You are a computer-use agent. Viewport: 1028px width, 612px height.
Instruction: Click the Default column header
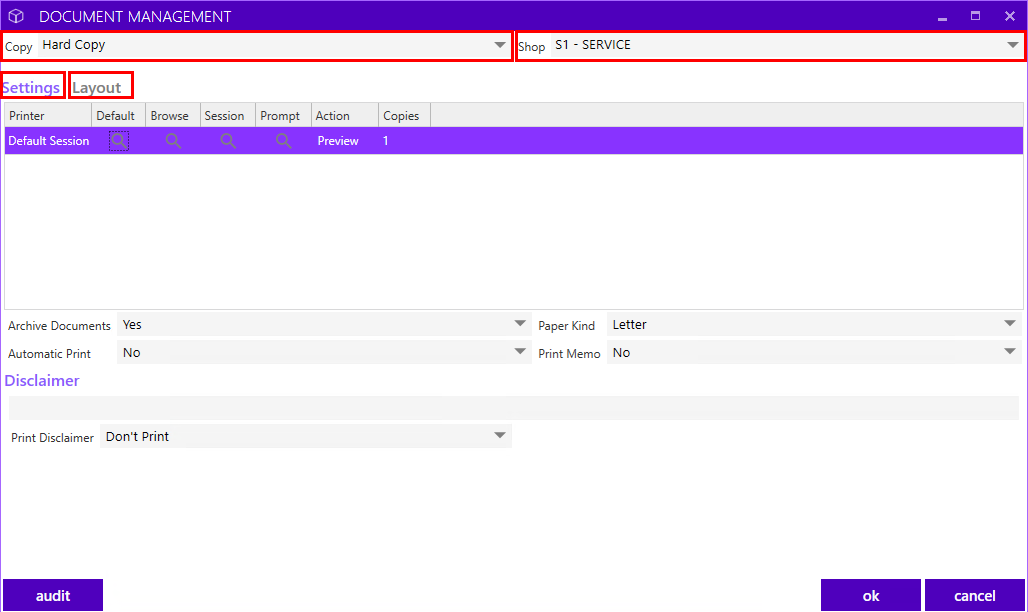[118, 115]
